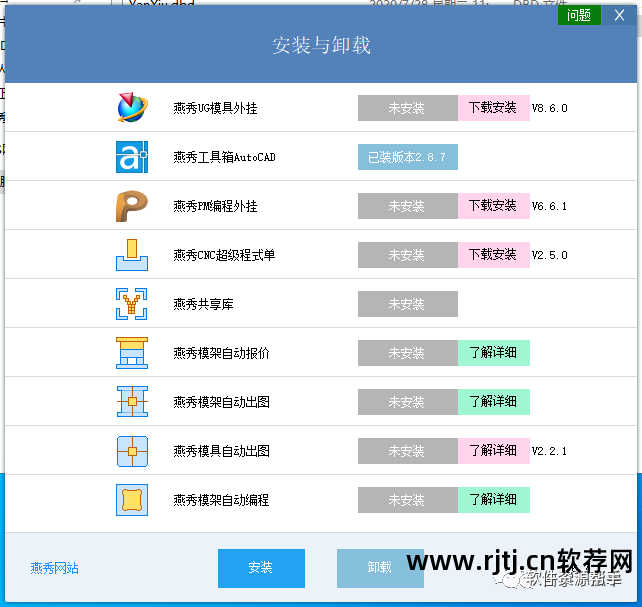
Task: Click the 燕秀模具自动出图 icon
Action: (132, 451)
